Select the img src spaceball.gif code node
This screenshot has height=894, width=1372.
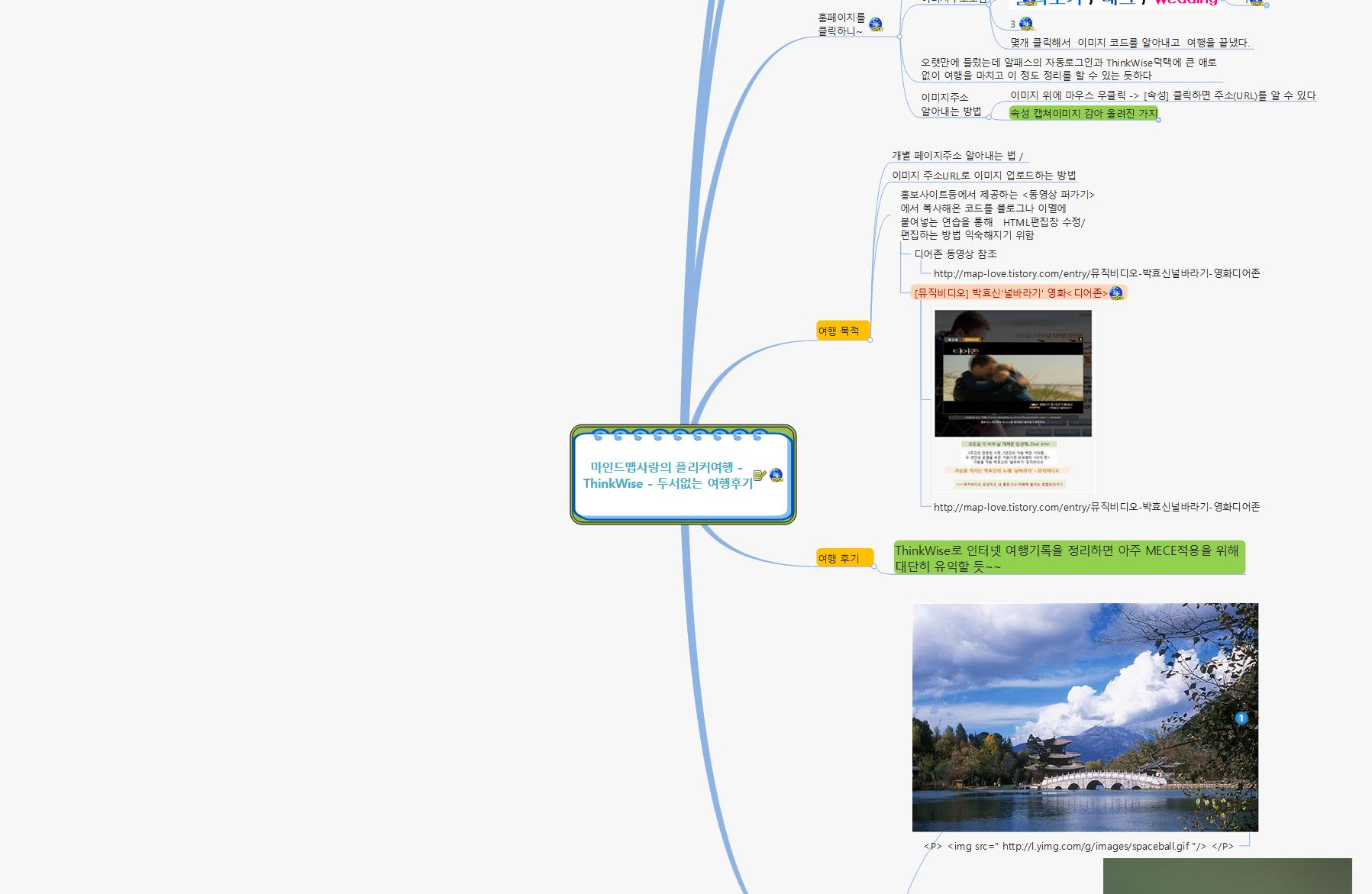1078,846
